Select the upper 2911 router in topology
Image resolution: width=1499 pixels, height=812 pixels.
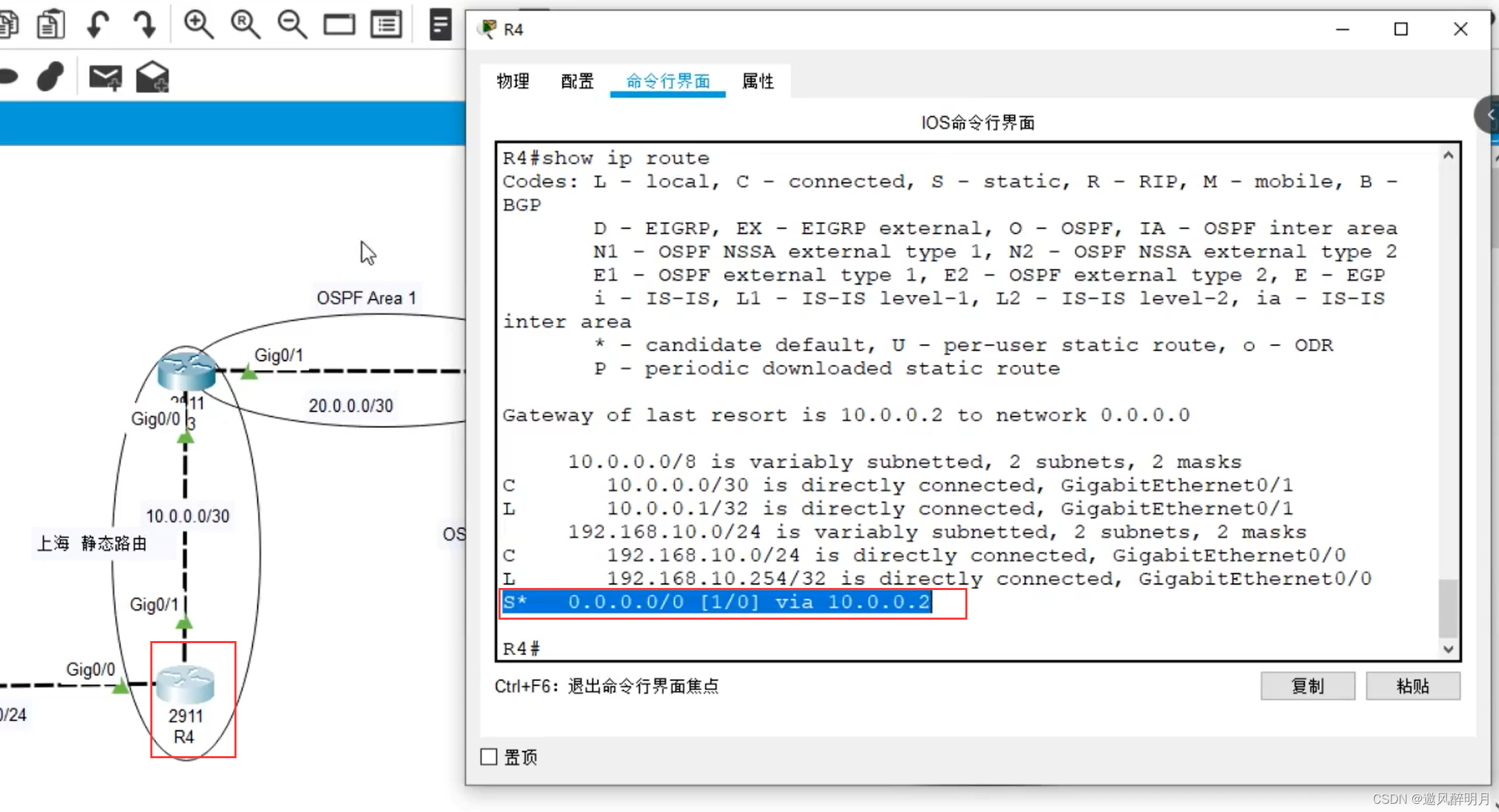point(186,371)
